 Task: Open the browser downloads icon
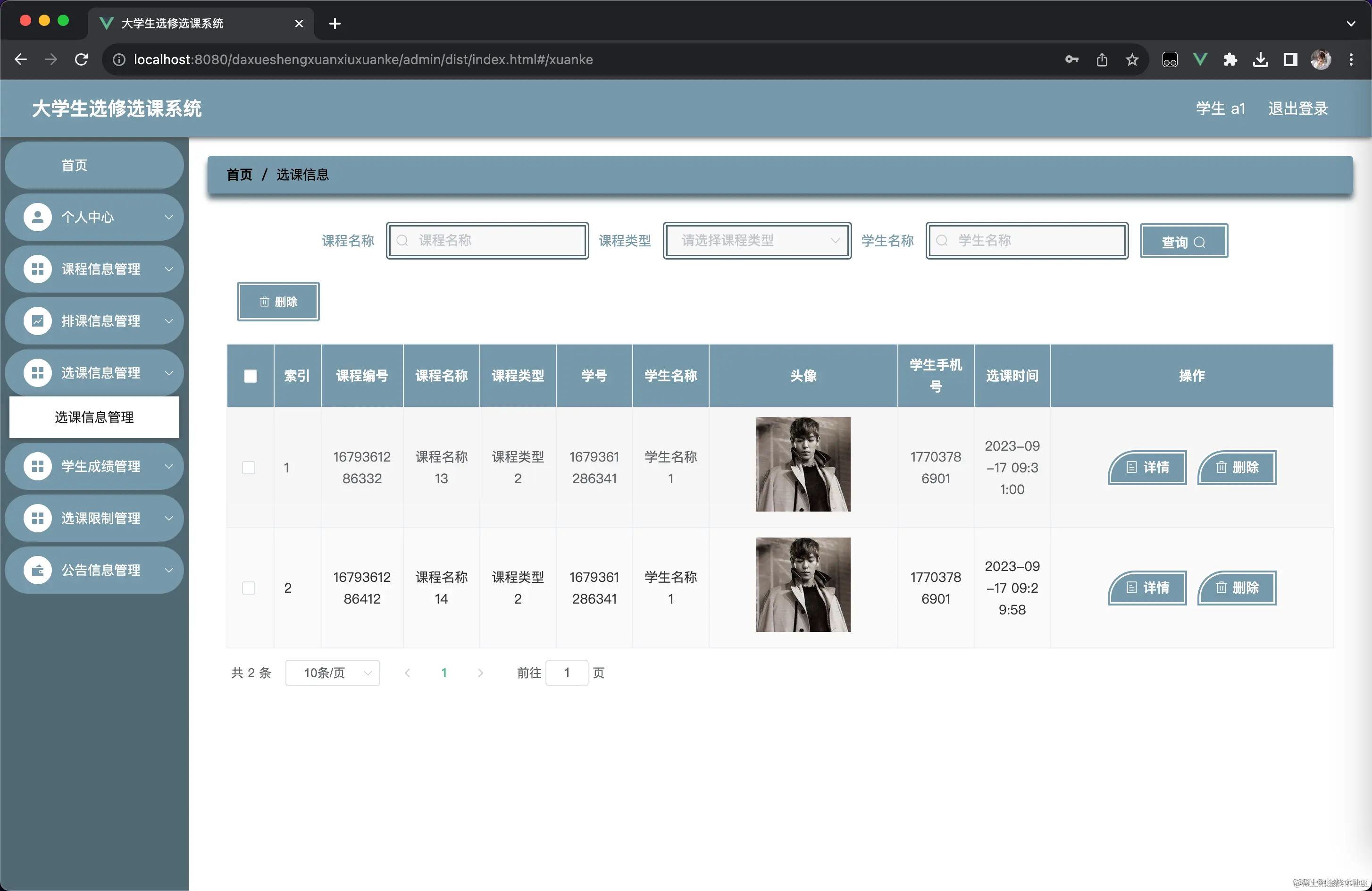[1260, 59]
